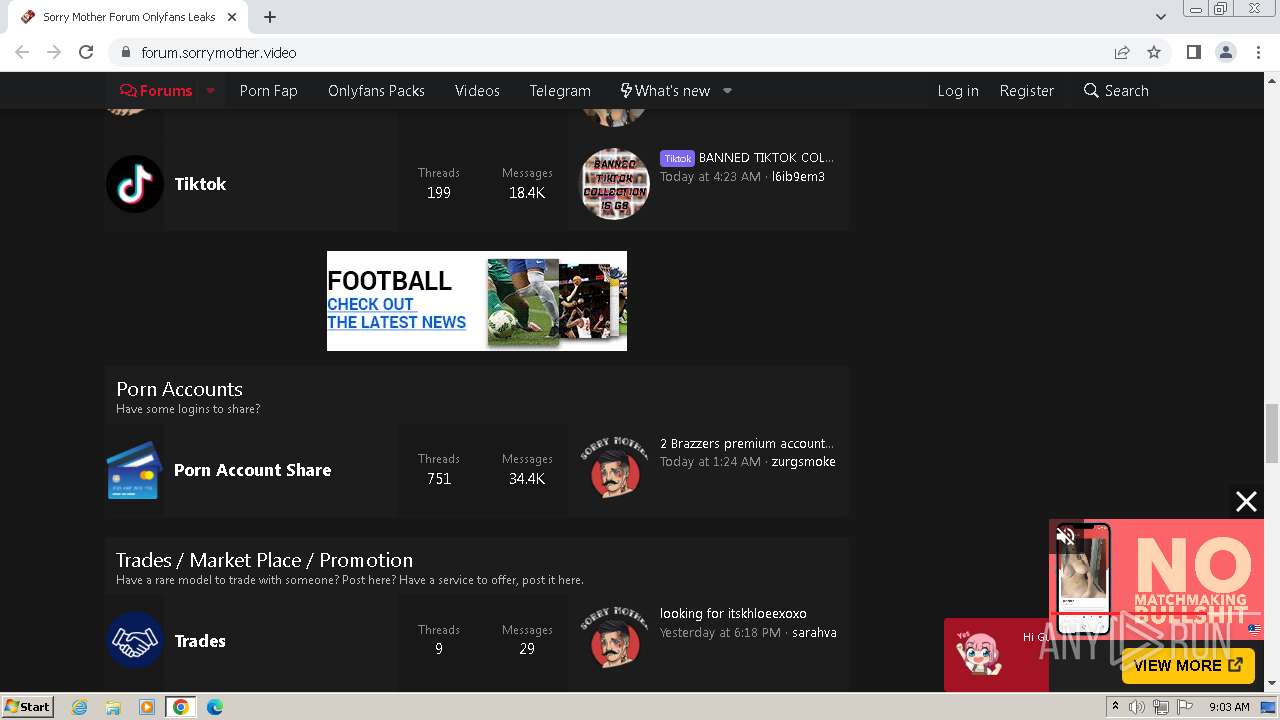Click the page vertical scrollbar thumb

1272,434
